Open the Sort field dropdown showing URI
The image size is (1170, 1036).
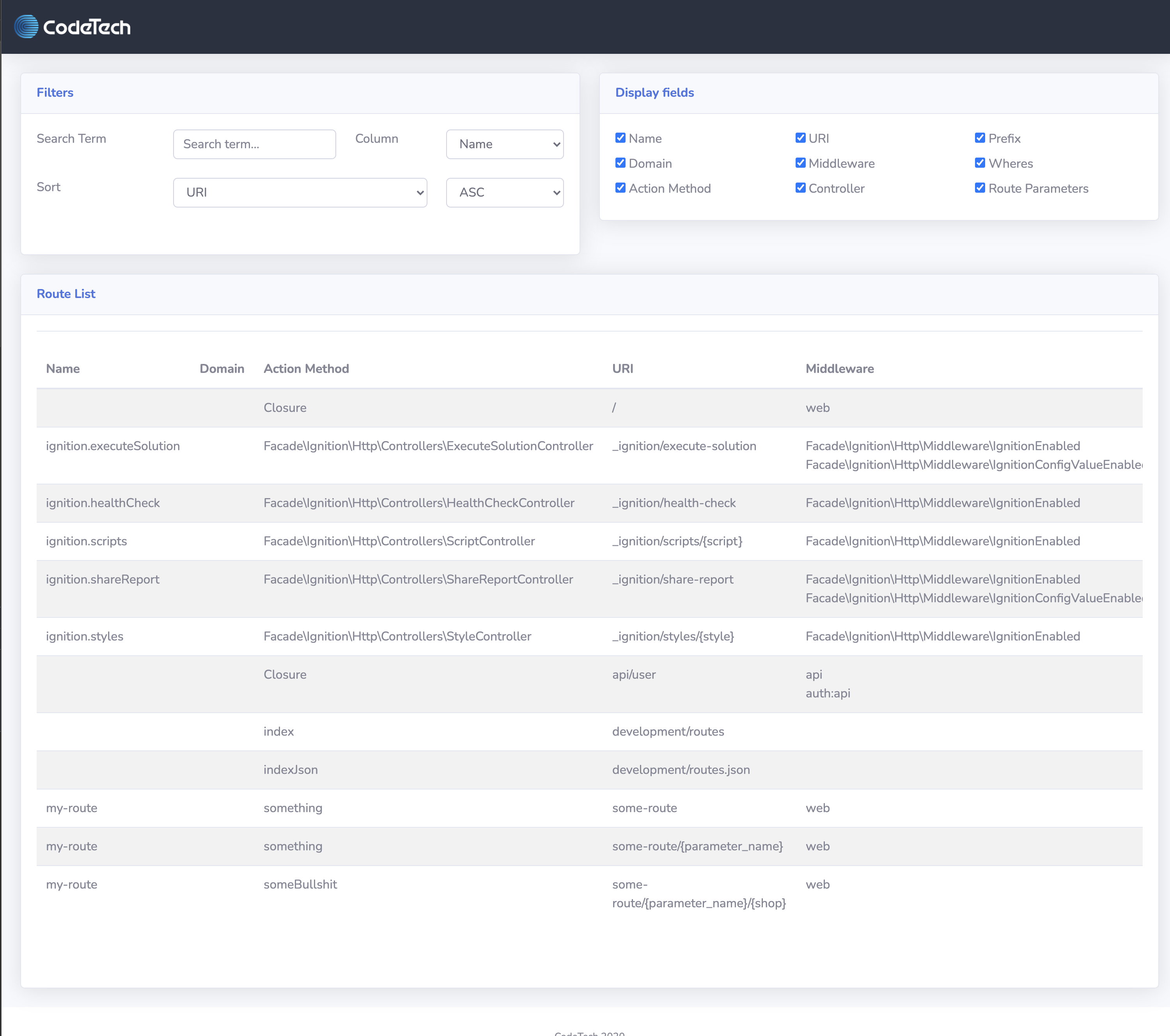coord(300,192)
